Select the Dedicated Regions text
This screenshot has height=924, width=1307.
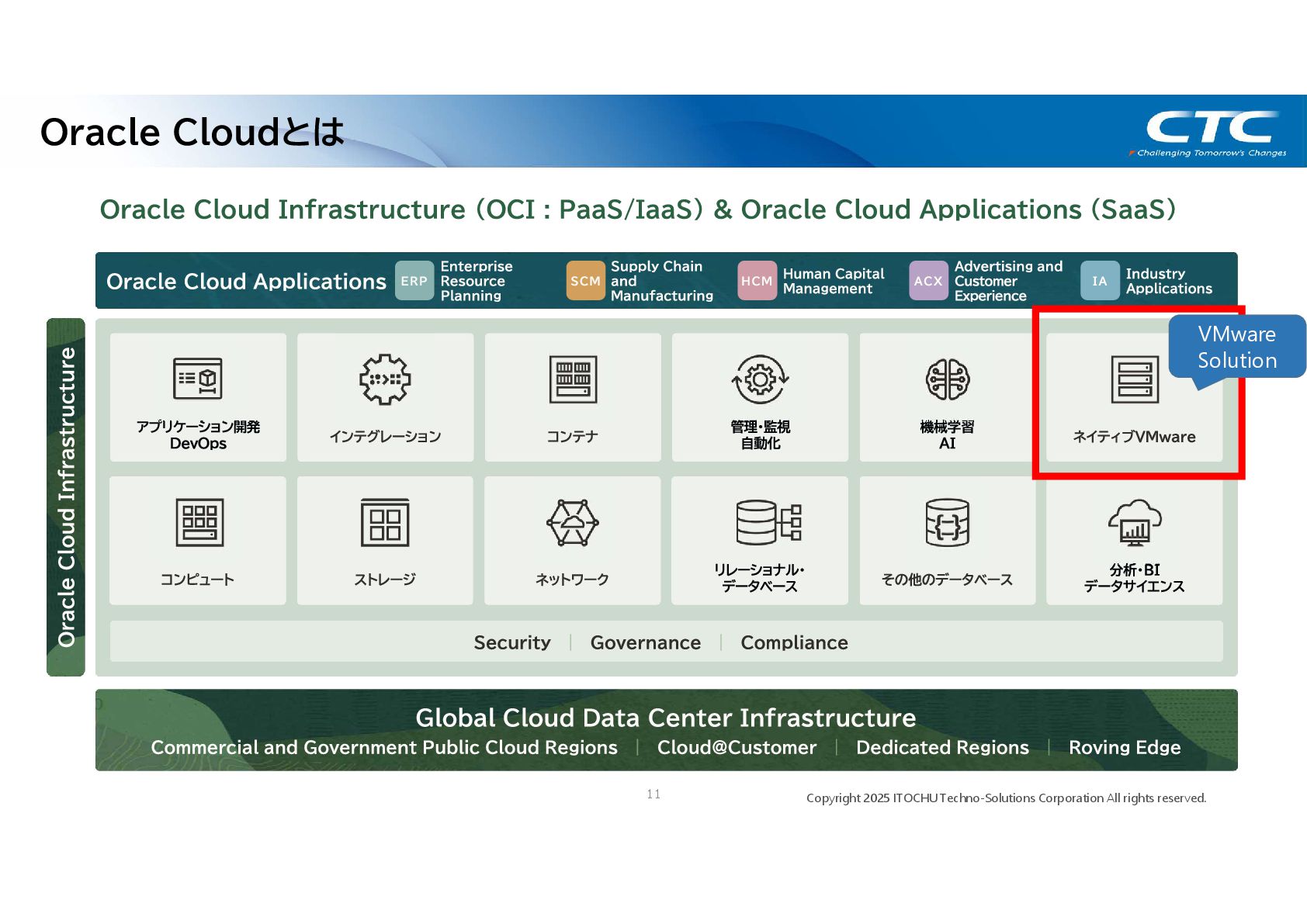pos(942,747)
